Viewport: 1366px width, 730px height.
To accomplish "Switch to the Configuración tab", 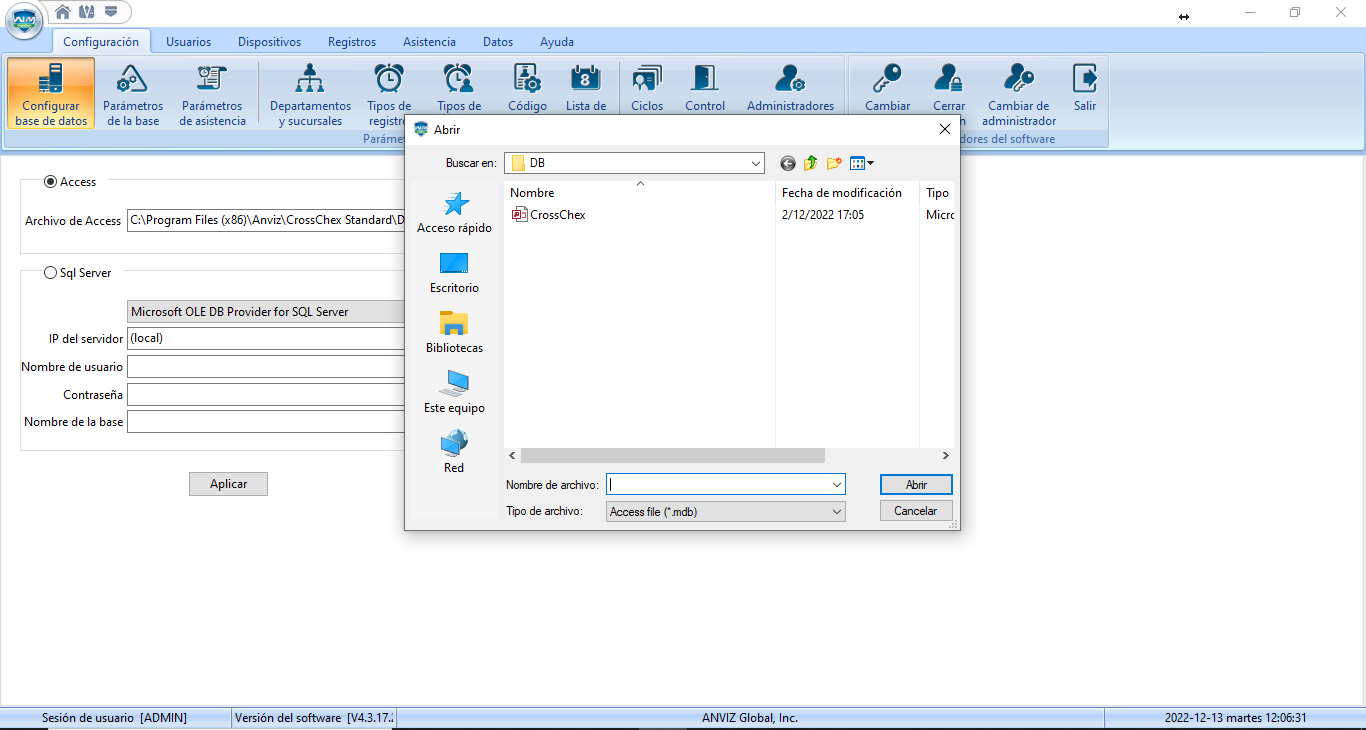I will 101,42.
